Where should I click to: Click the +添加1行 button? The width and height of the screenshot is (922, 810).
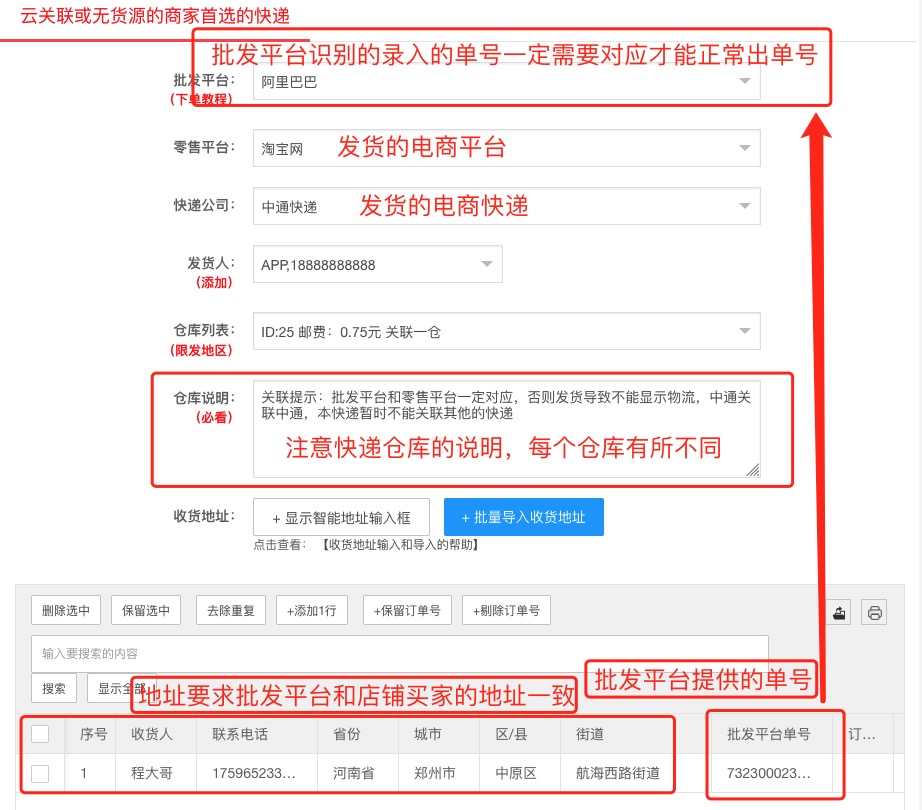311,610
